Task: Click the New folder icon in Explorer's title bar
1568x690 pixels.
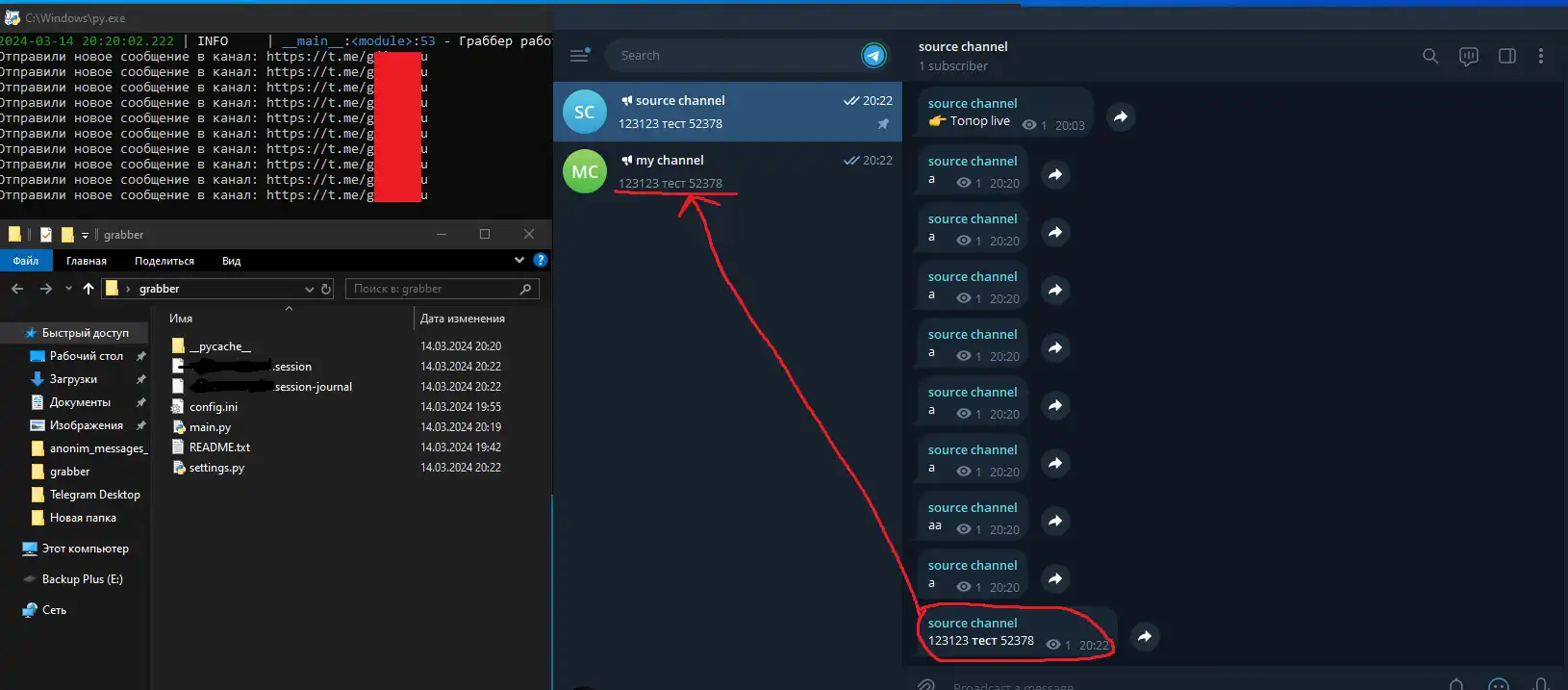Action: pos(67,234)
